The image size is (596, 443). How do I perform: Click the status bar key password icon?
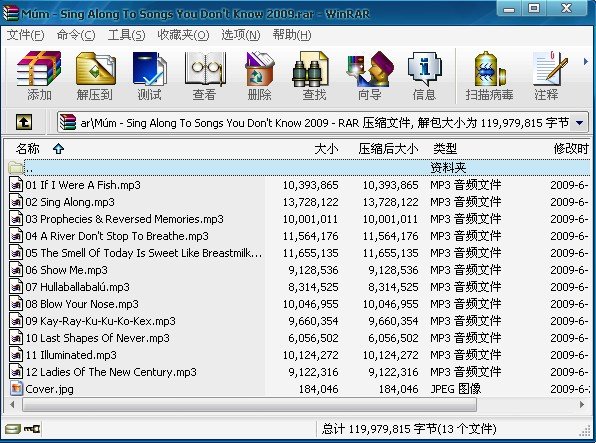point(32,429)
